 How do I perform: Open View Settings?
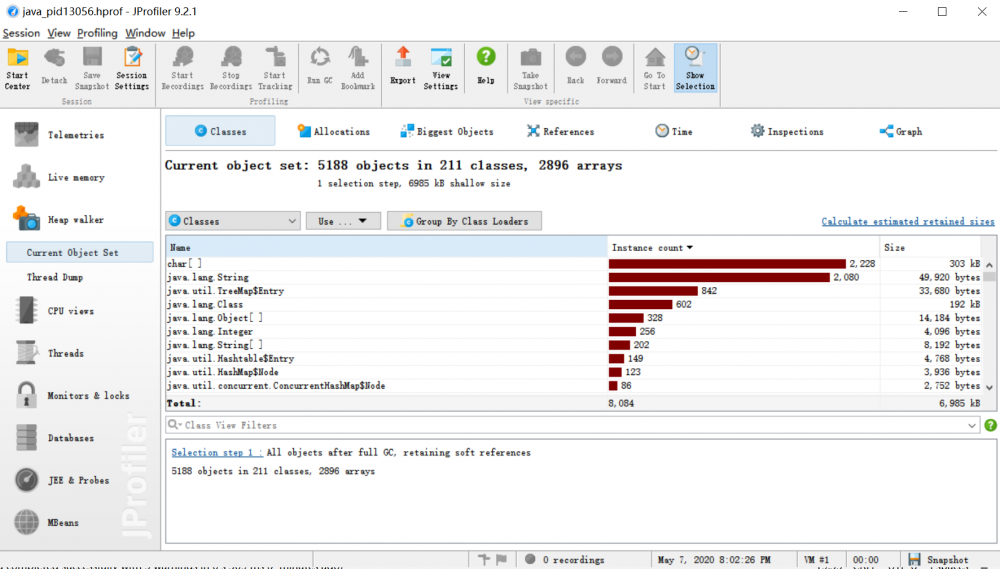click(441, 68)
